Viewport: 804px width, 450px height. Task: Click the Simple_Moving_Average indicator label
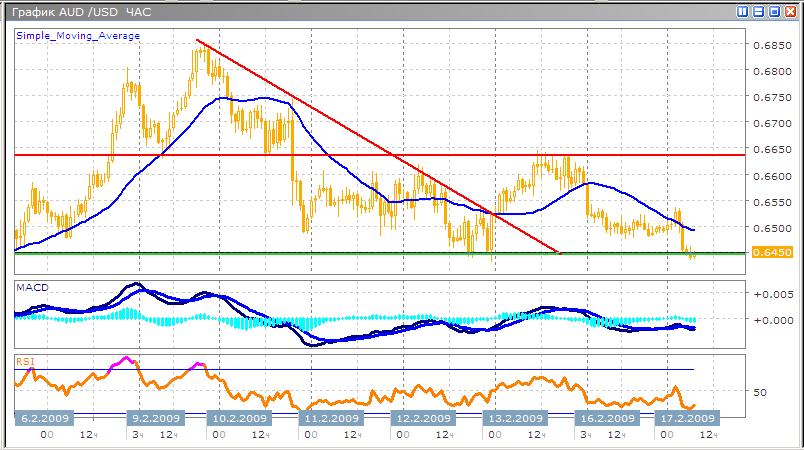click(78, 36)
